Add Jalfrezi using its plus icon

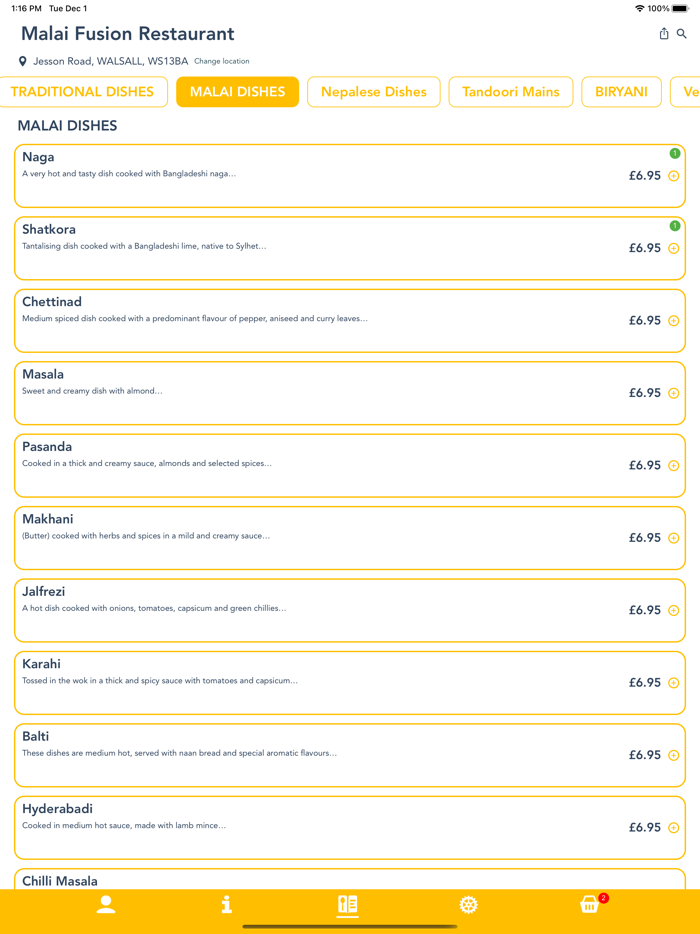[x=674, y=611]
